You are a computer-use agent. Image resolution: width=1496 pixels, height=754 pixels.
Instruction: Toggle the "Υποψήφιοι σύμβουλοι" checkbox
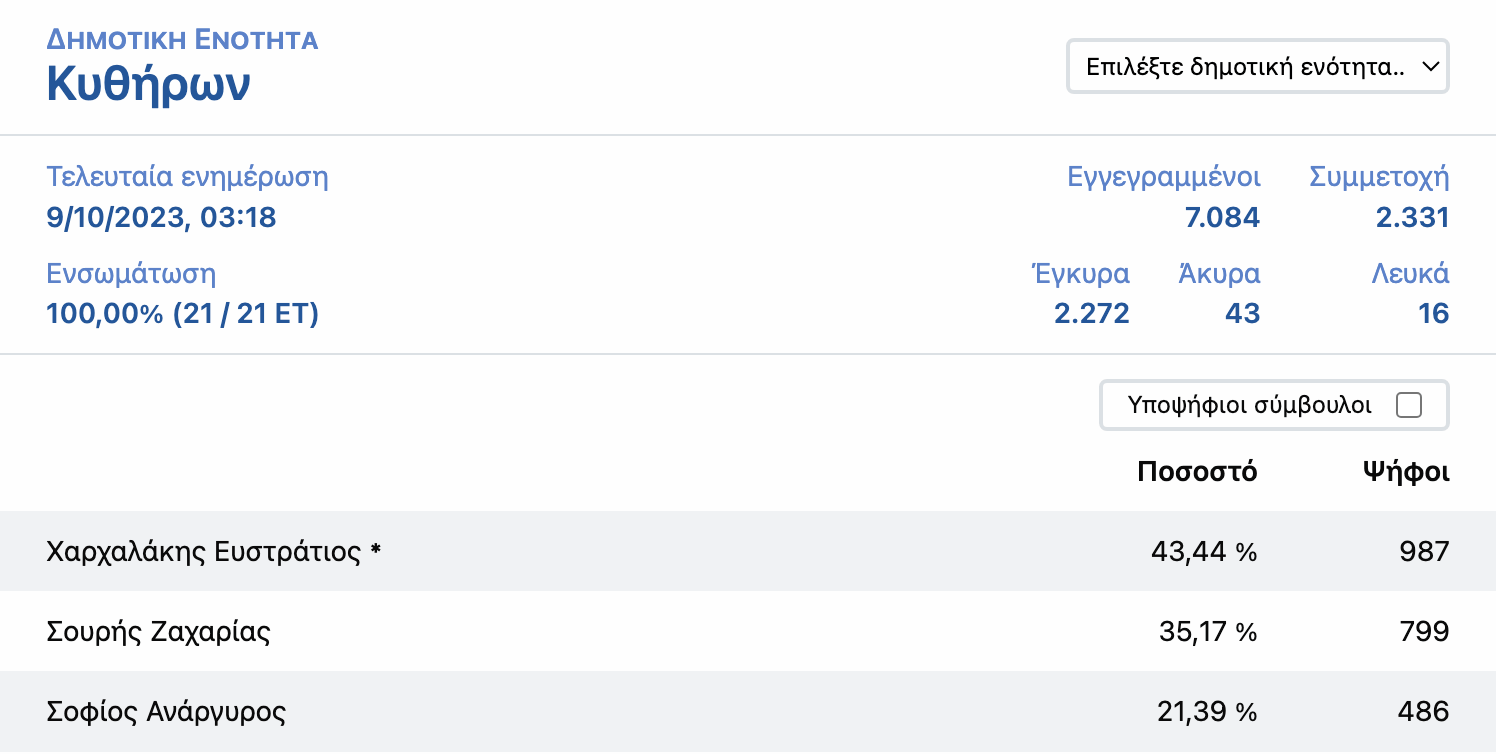1408,405
